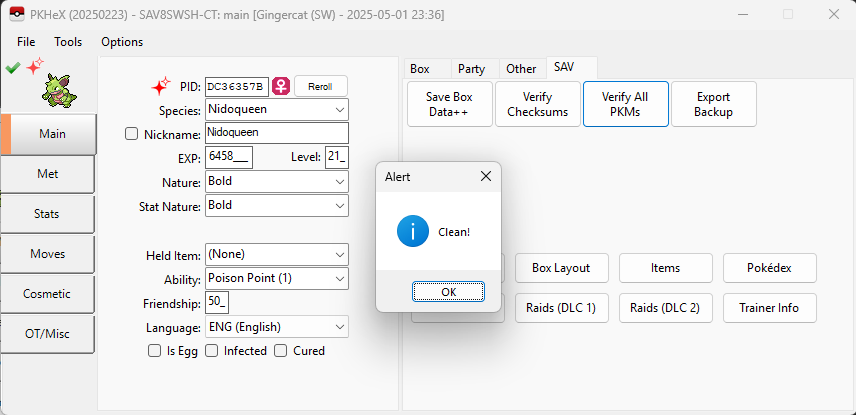
Task: Open the Species dropdown
Action: 277,110
